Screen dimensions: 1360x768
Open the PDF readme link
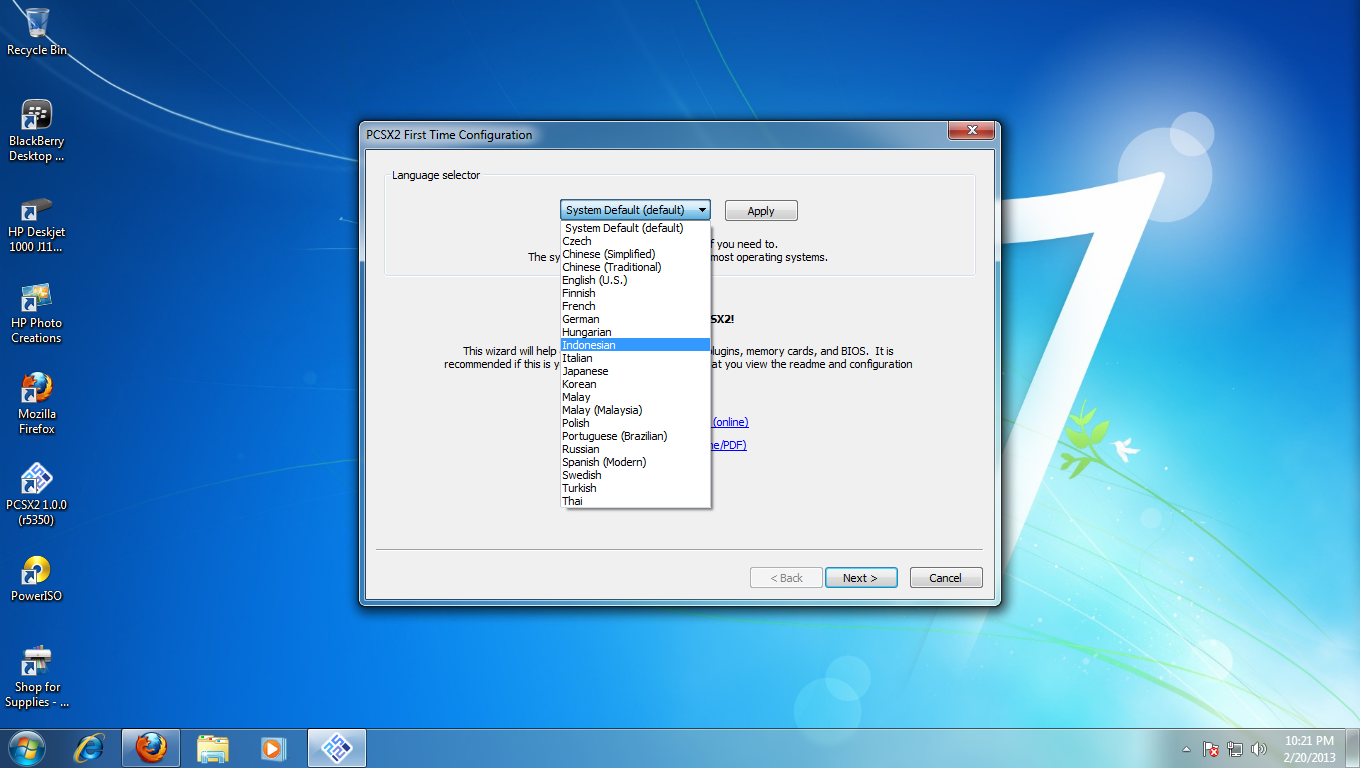tap(730, 445)
